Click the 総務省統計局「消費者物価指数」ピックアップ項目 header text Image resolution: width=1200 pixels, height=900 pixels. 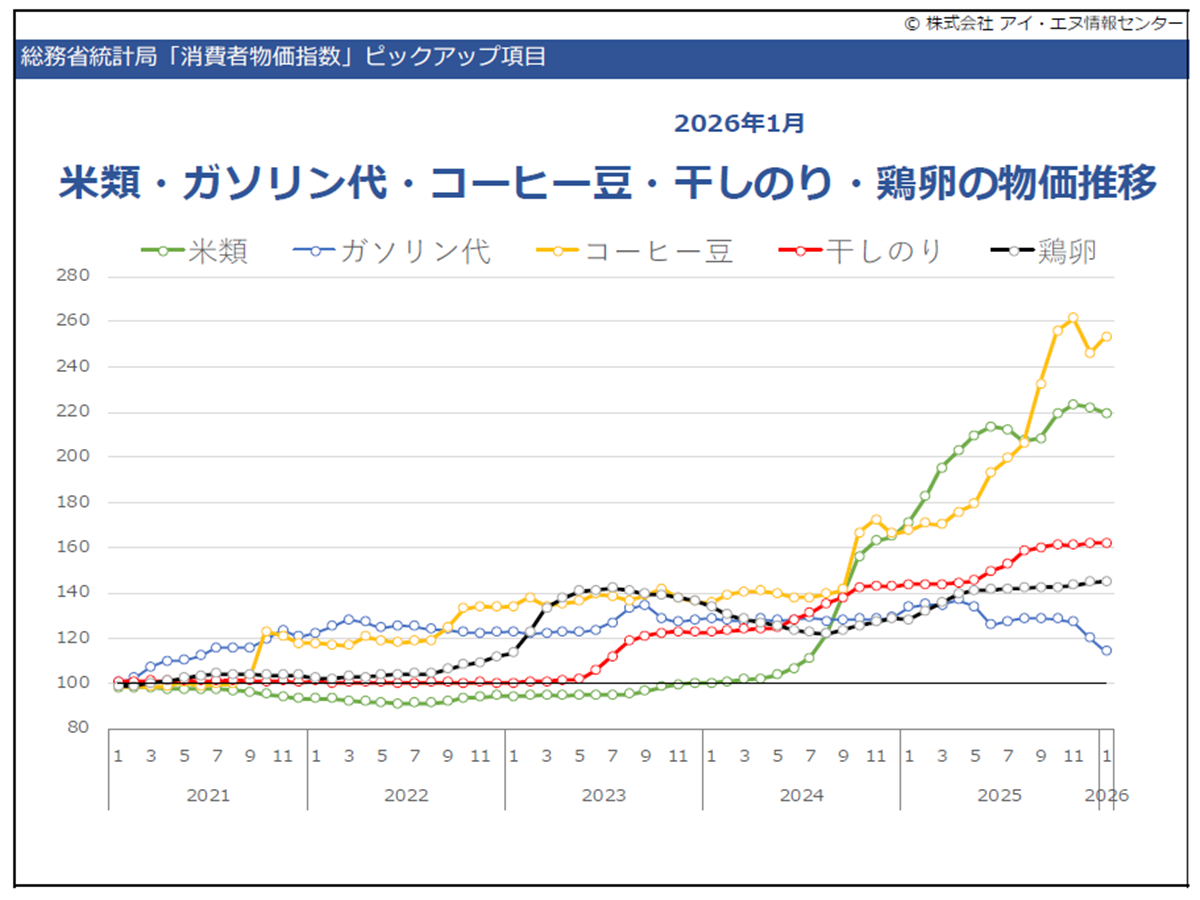coord(284,57)
